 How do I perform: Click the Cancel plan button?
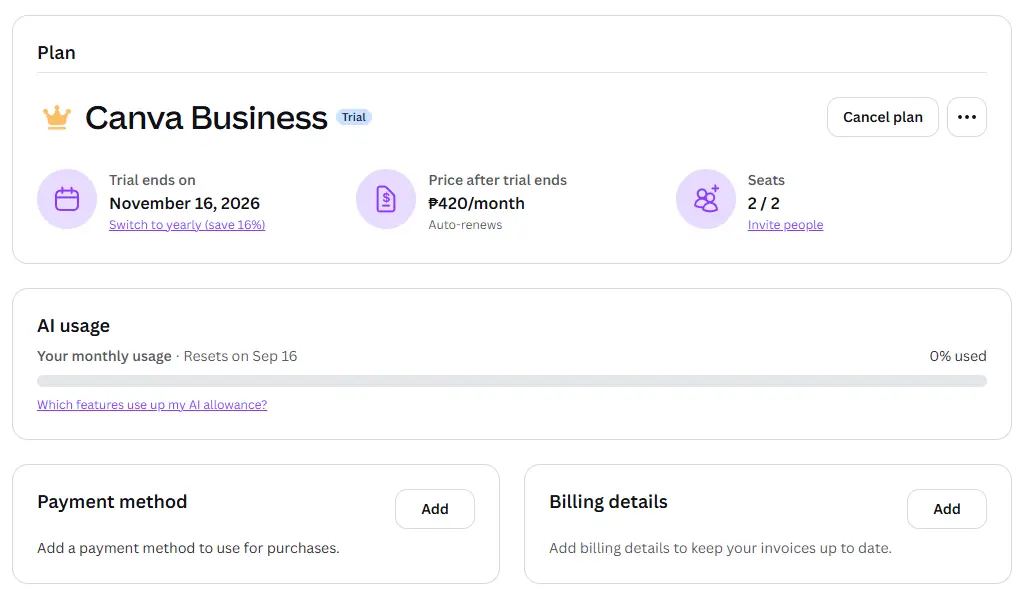point(883,117)
